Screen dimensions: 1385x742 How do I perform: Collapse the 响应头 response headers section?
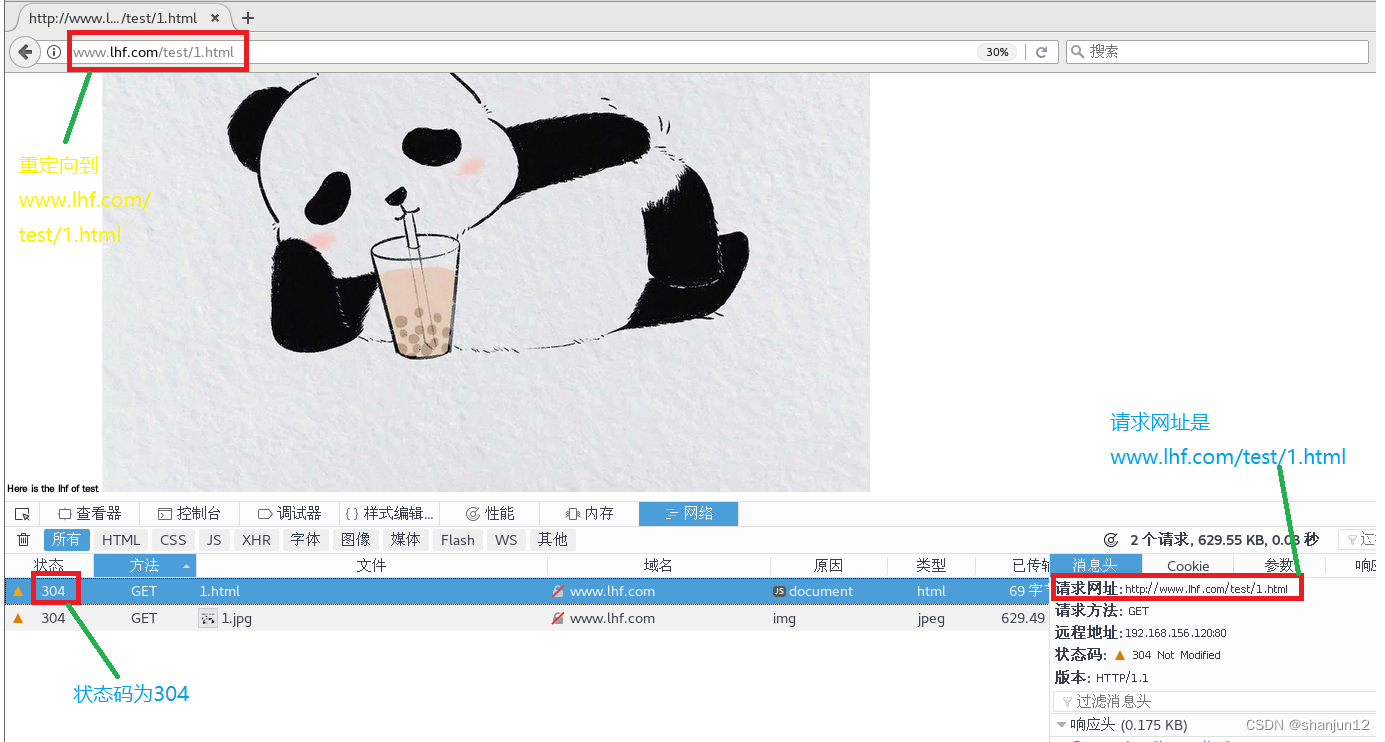click(1062, 725)
